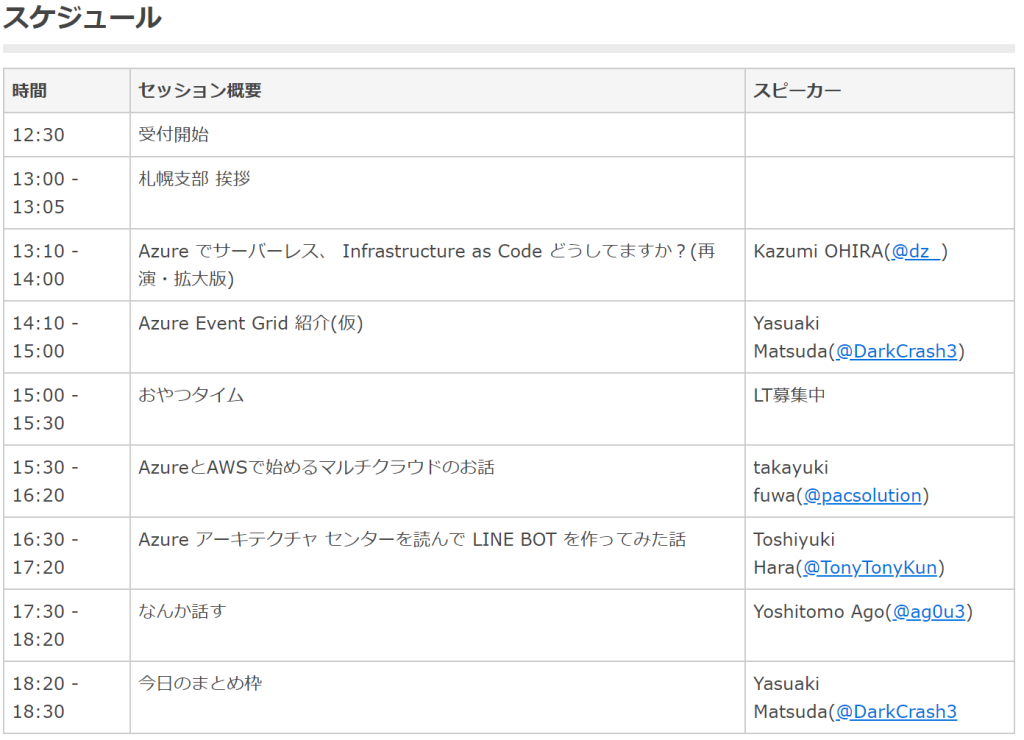
Task: Select the 18:20 - 18:30 time cell
Action: point(67,698)
